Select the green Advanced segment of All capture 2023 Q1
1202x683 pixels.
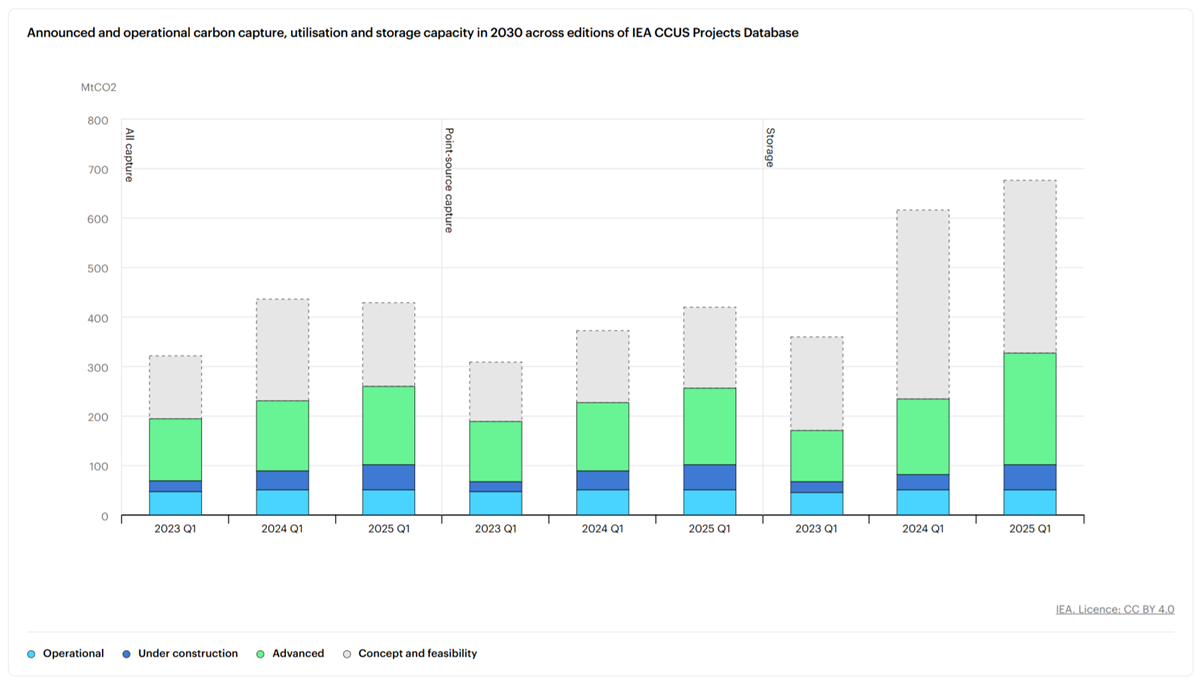coord(175,450)
